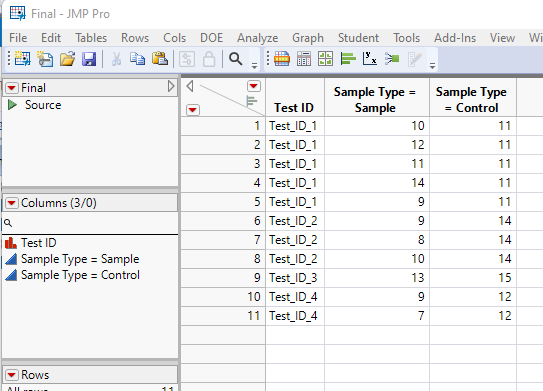Image resolution: width=543 pixels, height=391 pixels.
Task: Click the Cut scissors icon
Action: pos(116,59)
